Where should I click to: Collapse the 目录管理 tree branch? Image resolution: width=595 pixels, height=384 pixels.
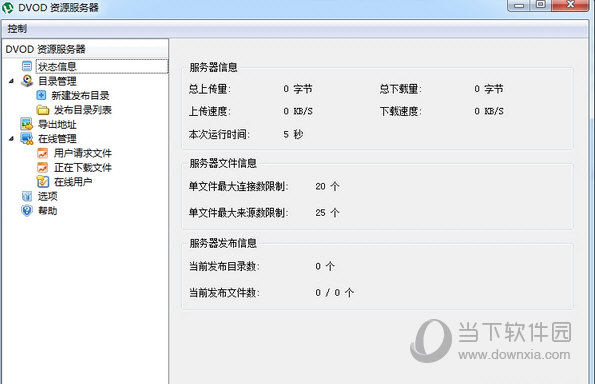tap(11, 81)
